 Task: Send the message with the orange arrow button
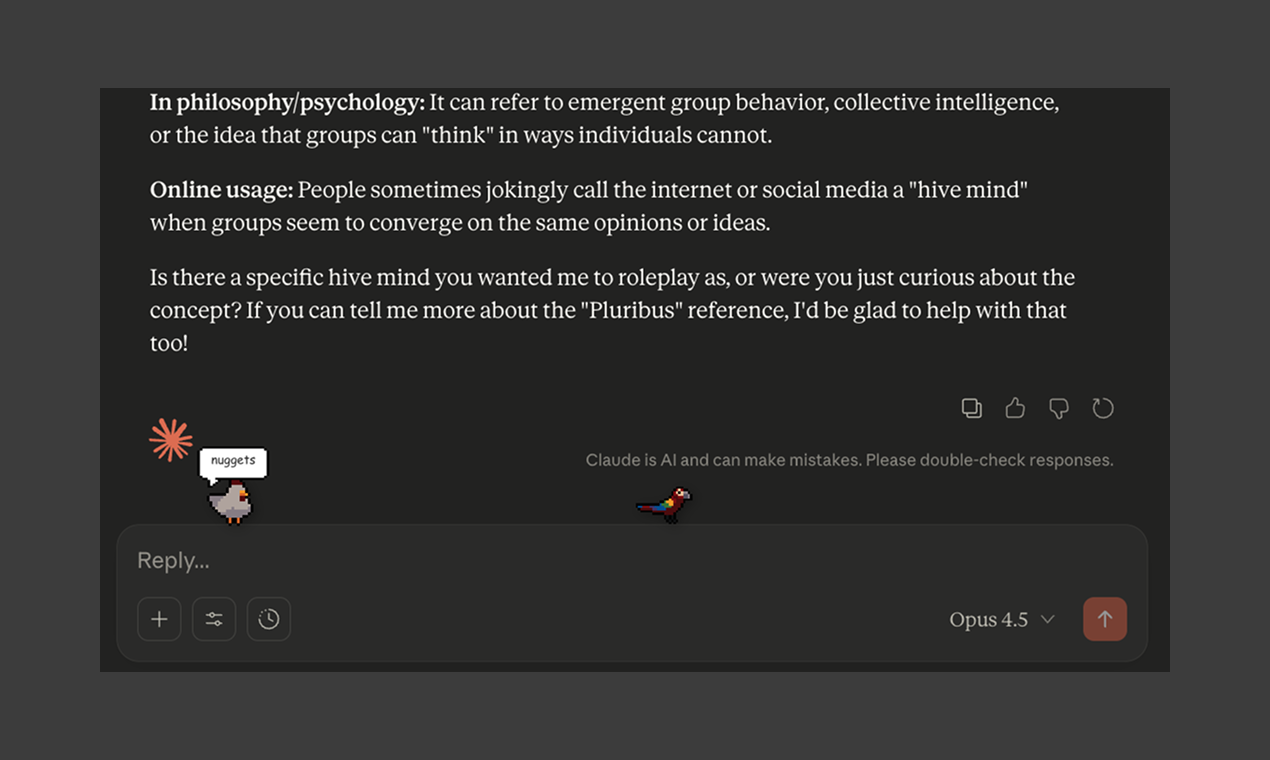click(x=1105, y=618)
